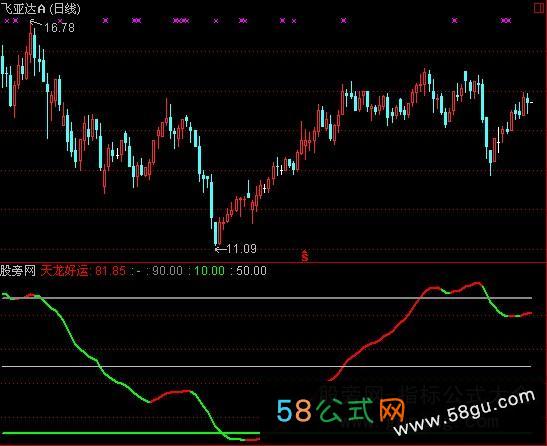
Task: Open the 天龙好运 indicator name
Action: (65, 270)
